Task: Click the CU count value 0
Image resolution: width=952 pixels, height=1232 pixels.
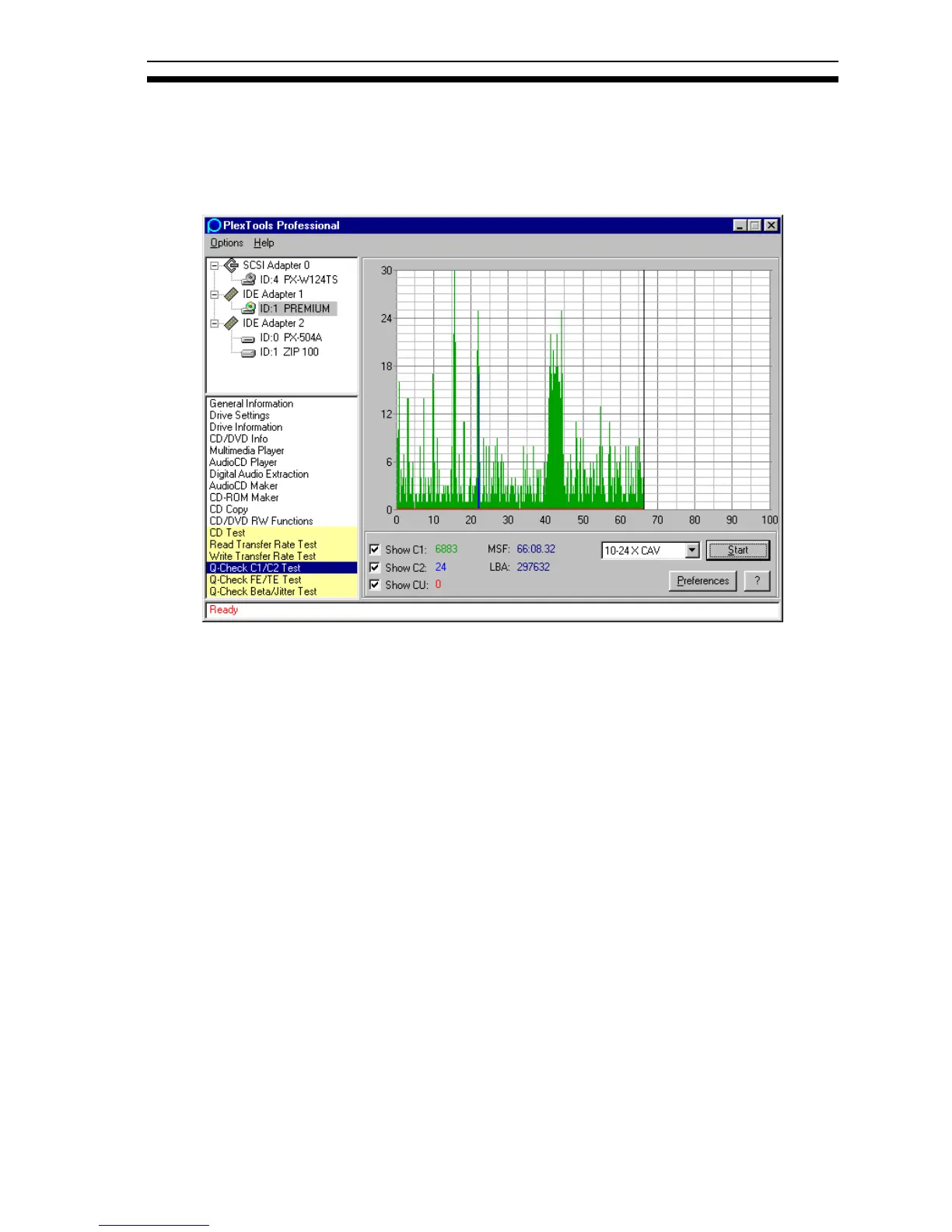Action: (x=438, y=584)
